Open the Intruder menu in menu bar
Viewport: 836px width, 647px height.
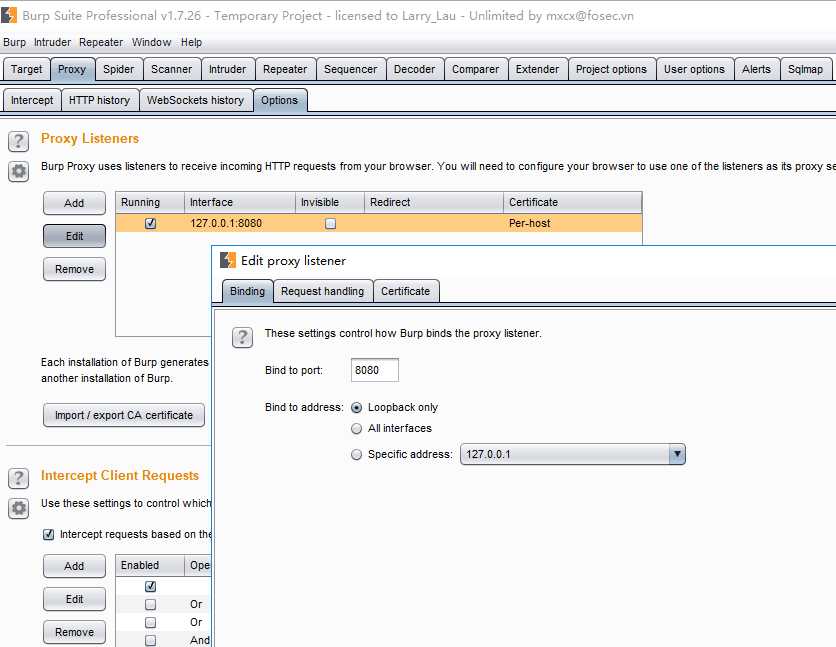(x=52, y=42)
